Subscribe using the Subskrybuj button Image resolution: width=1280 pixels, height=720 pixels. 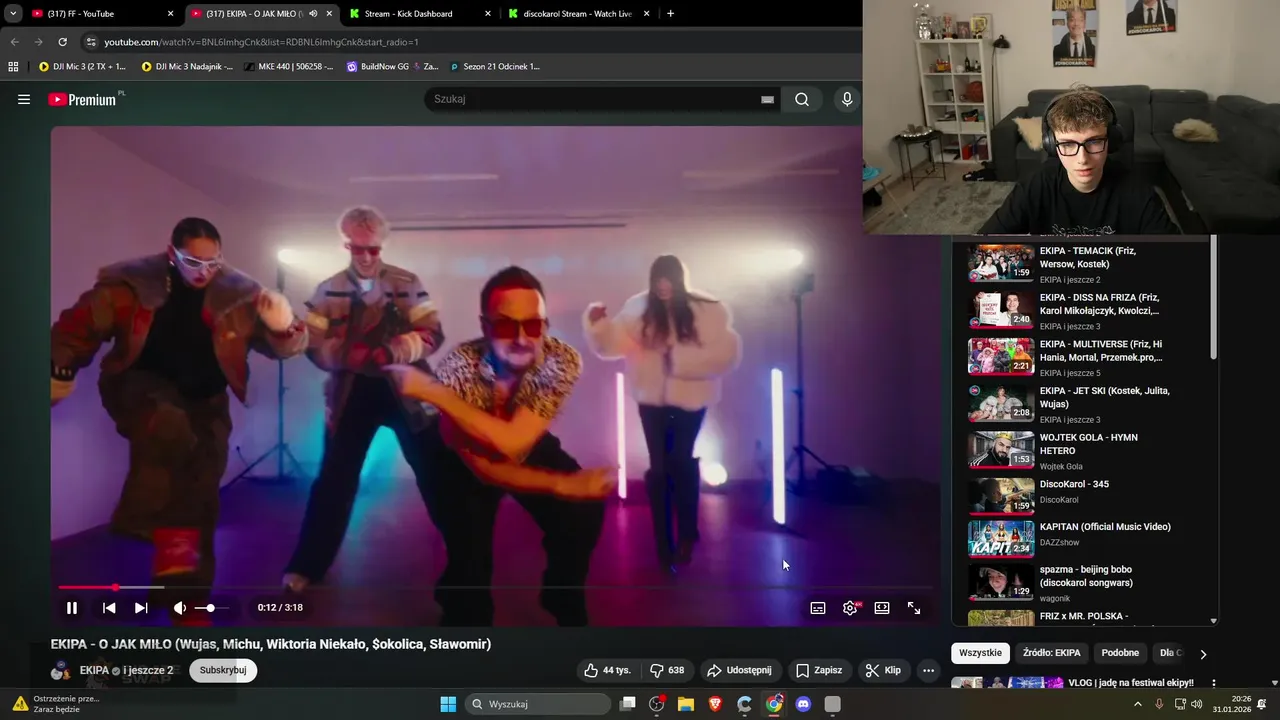pyautogui.click(x=223, y=670)
